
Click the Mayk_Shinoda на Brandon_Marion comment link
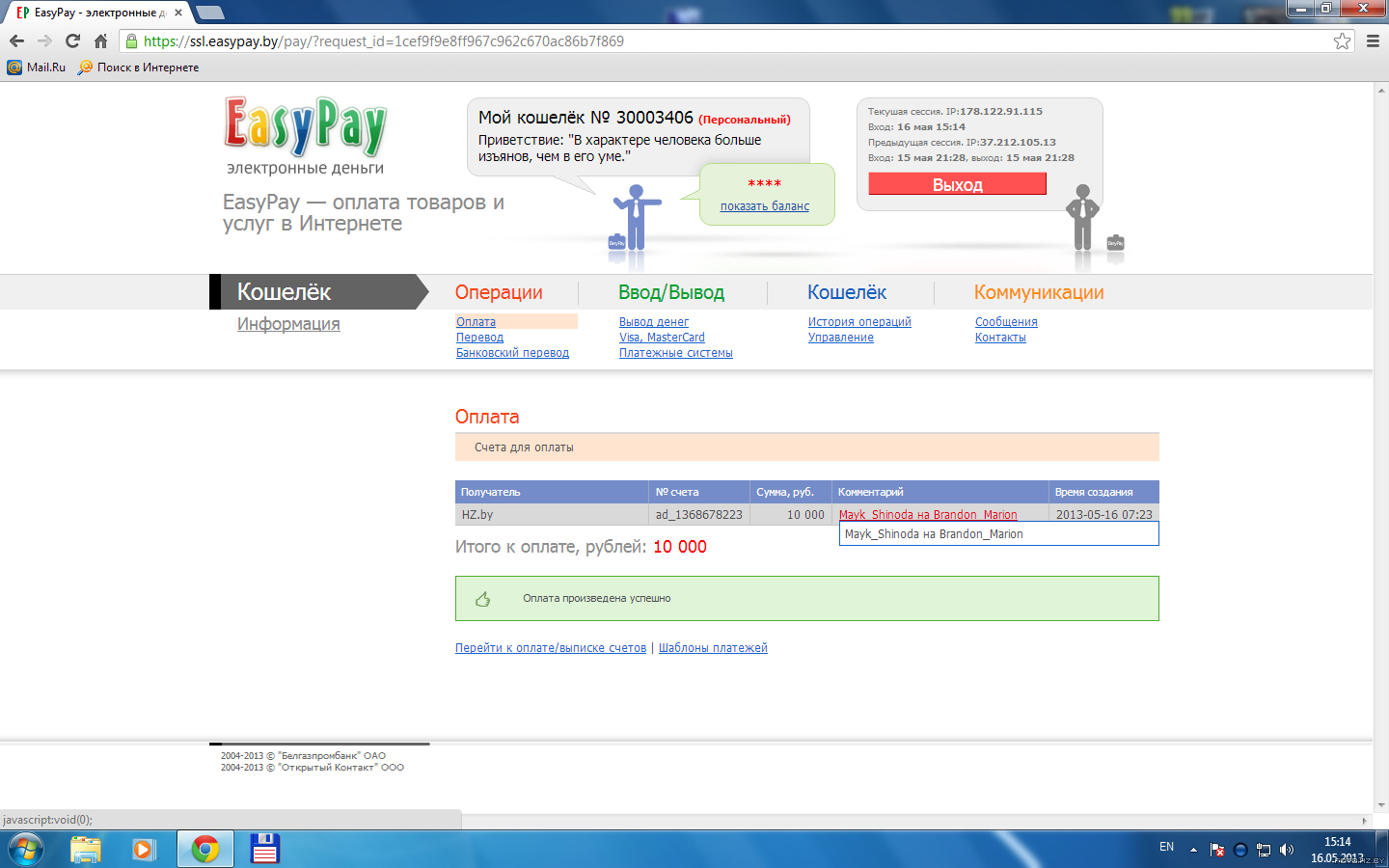click(928, 515)
